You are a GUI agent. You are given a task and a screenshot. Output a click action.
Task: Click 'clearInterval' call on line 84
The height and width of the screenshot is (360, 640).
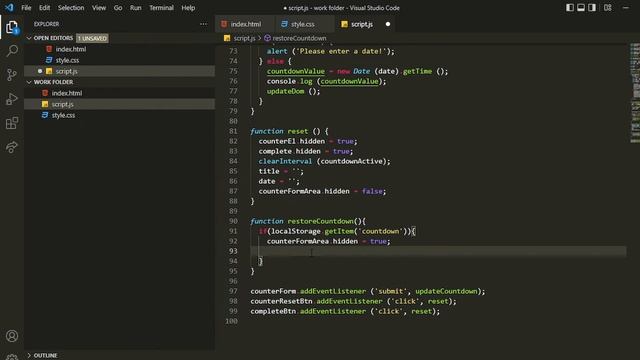pos(285,161)
